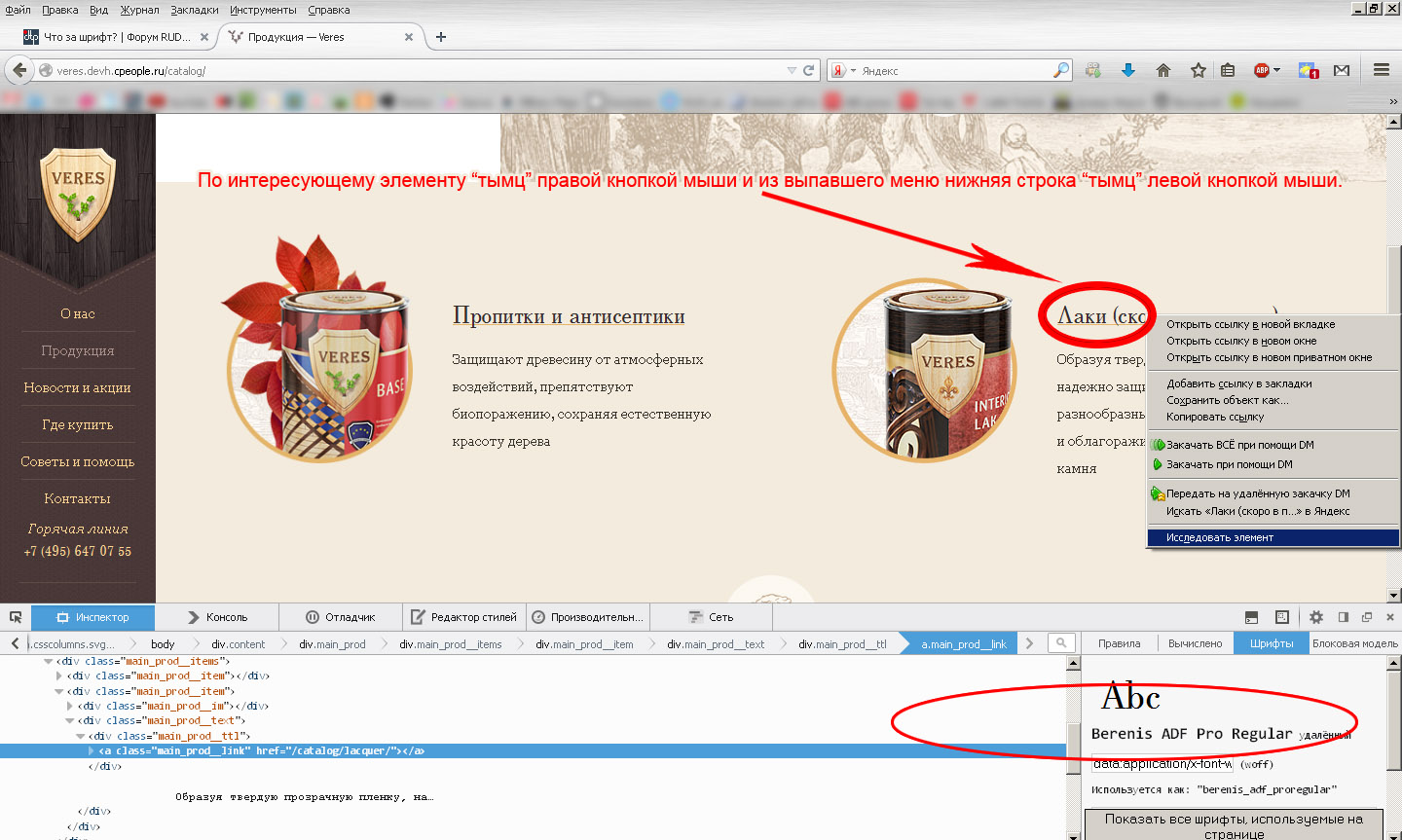The image size is (1402, 840).
Task: Click 'Пропитки и антисептики' heading link
Action: [x=569, y=316]
